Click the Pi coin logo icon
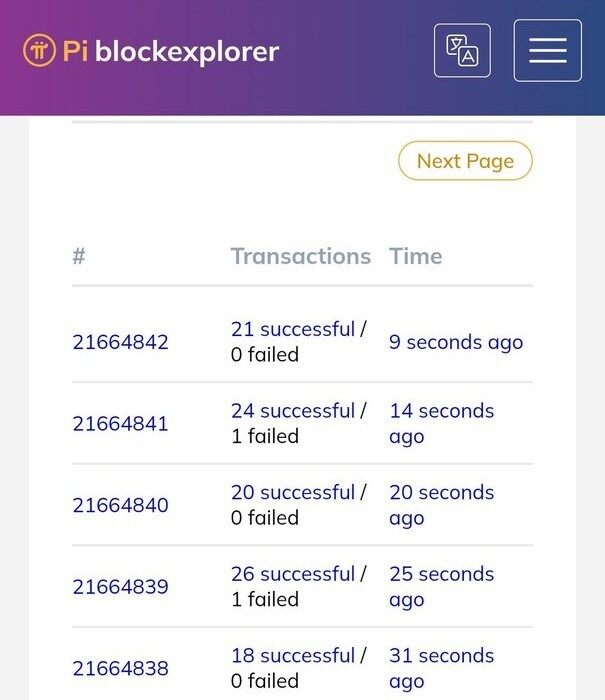Screen dimensions: 605x700 39,50
